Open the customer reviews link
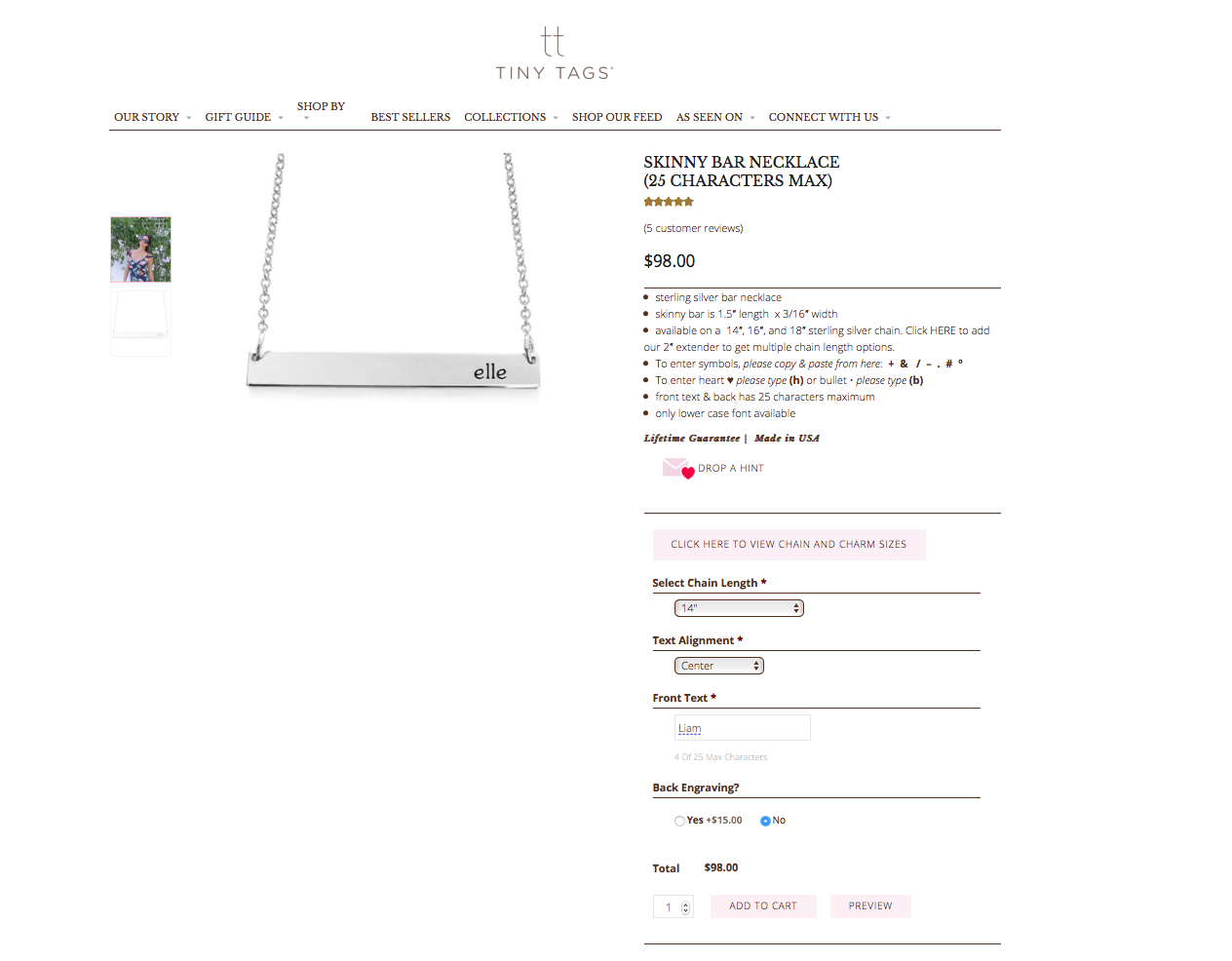 pos(693,228)
